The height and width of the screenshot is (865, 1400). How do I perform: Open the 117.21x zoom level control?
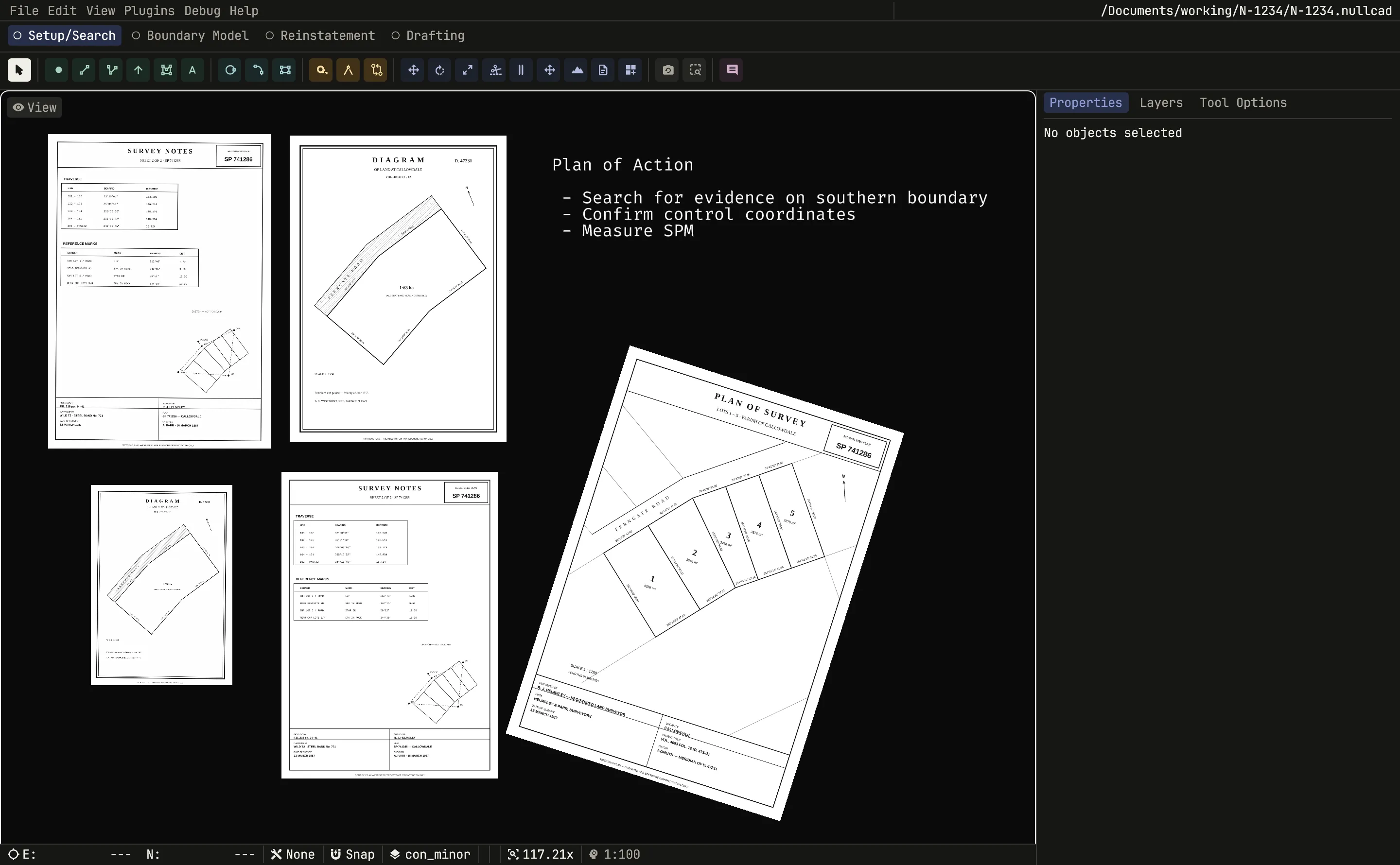(540, 854)
